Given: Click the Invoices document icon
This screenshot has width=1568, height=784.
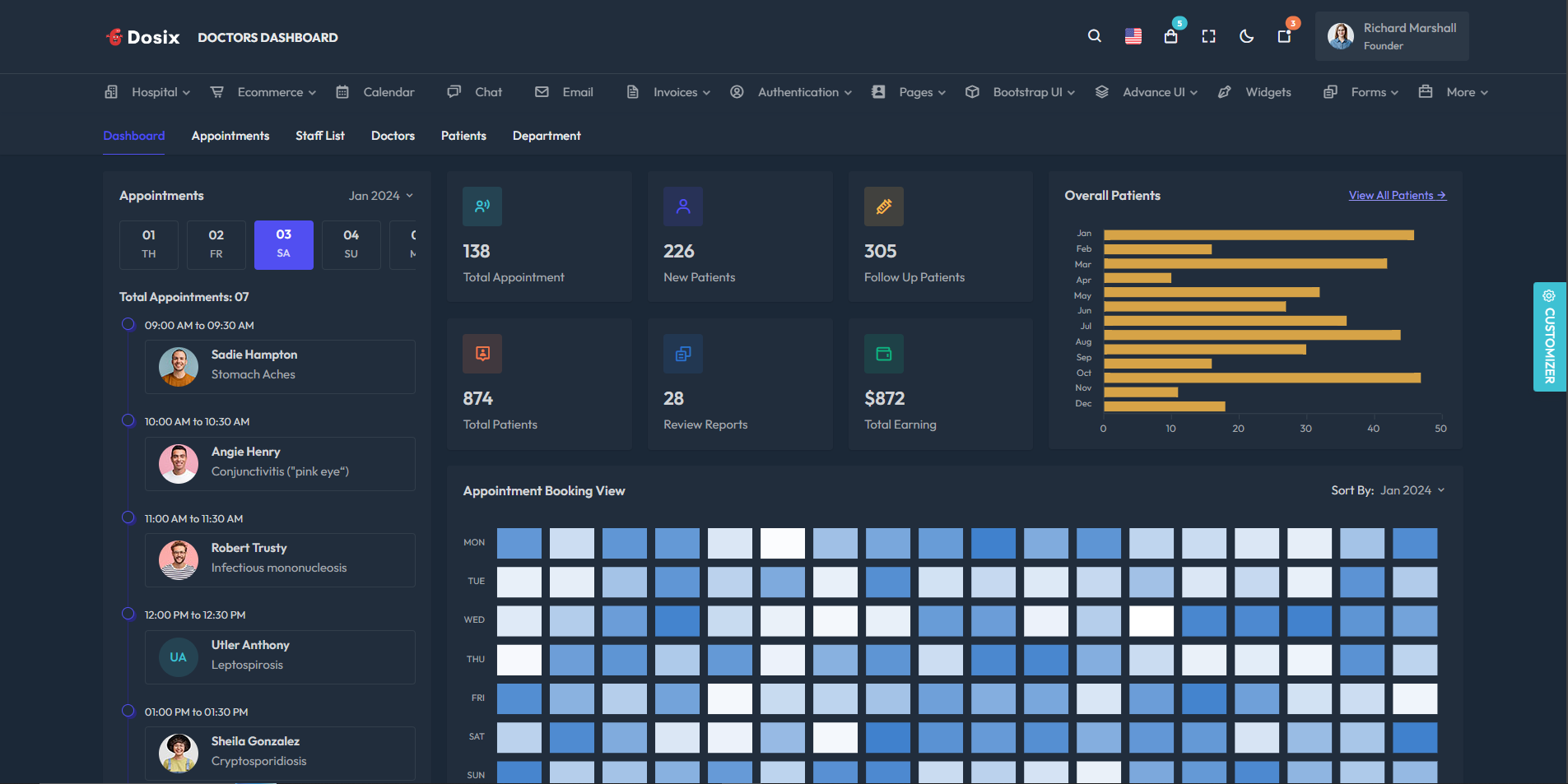Looking at the screenshot, I should (633, 92).
